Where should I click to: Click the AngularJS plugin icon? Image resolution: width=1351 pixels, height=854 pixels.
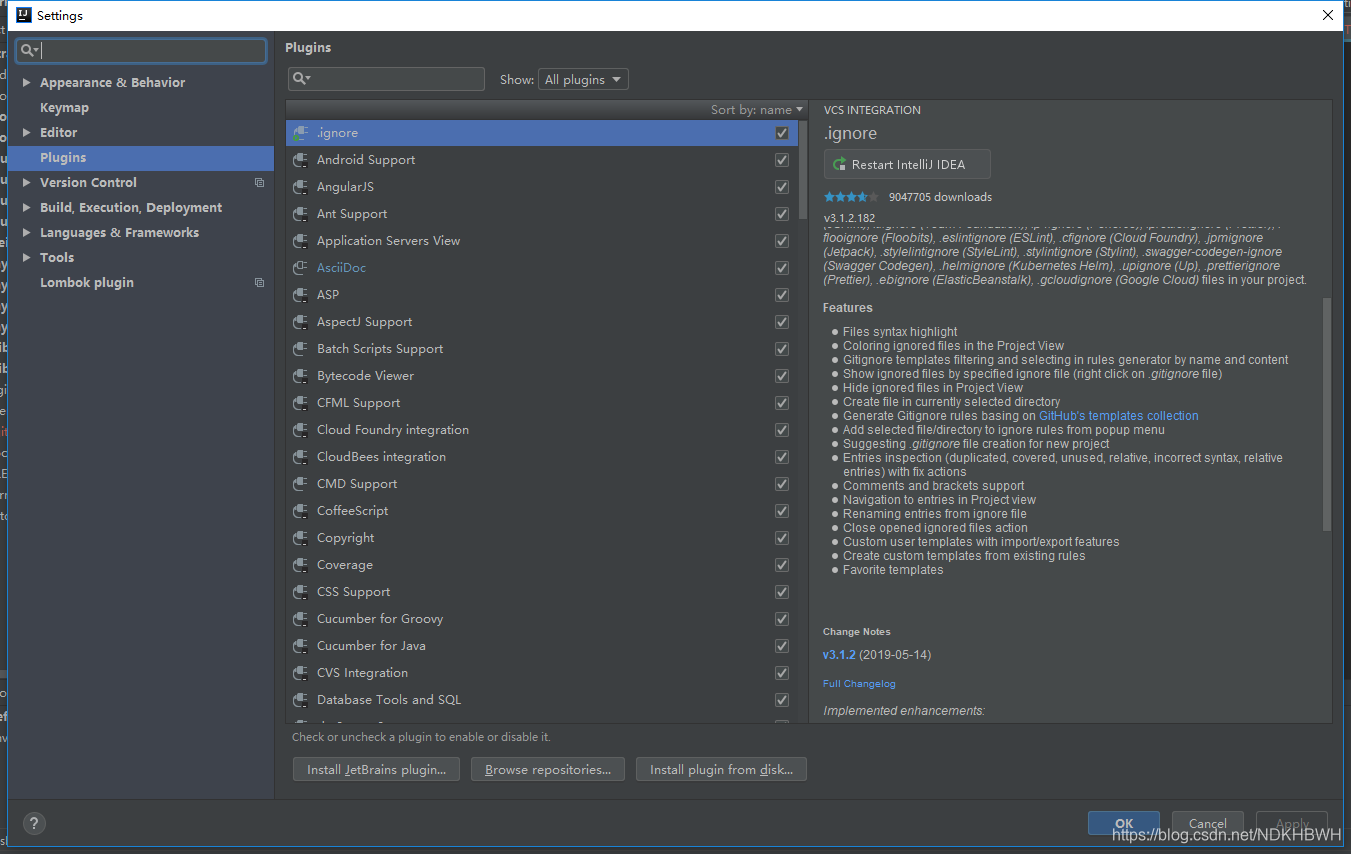pos(299,187)
